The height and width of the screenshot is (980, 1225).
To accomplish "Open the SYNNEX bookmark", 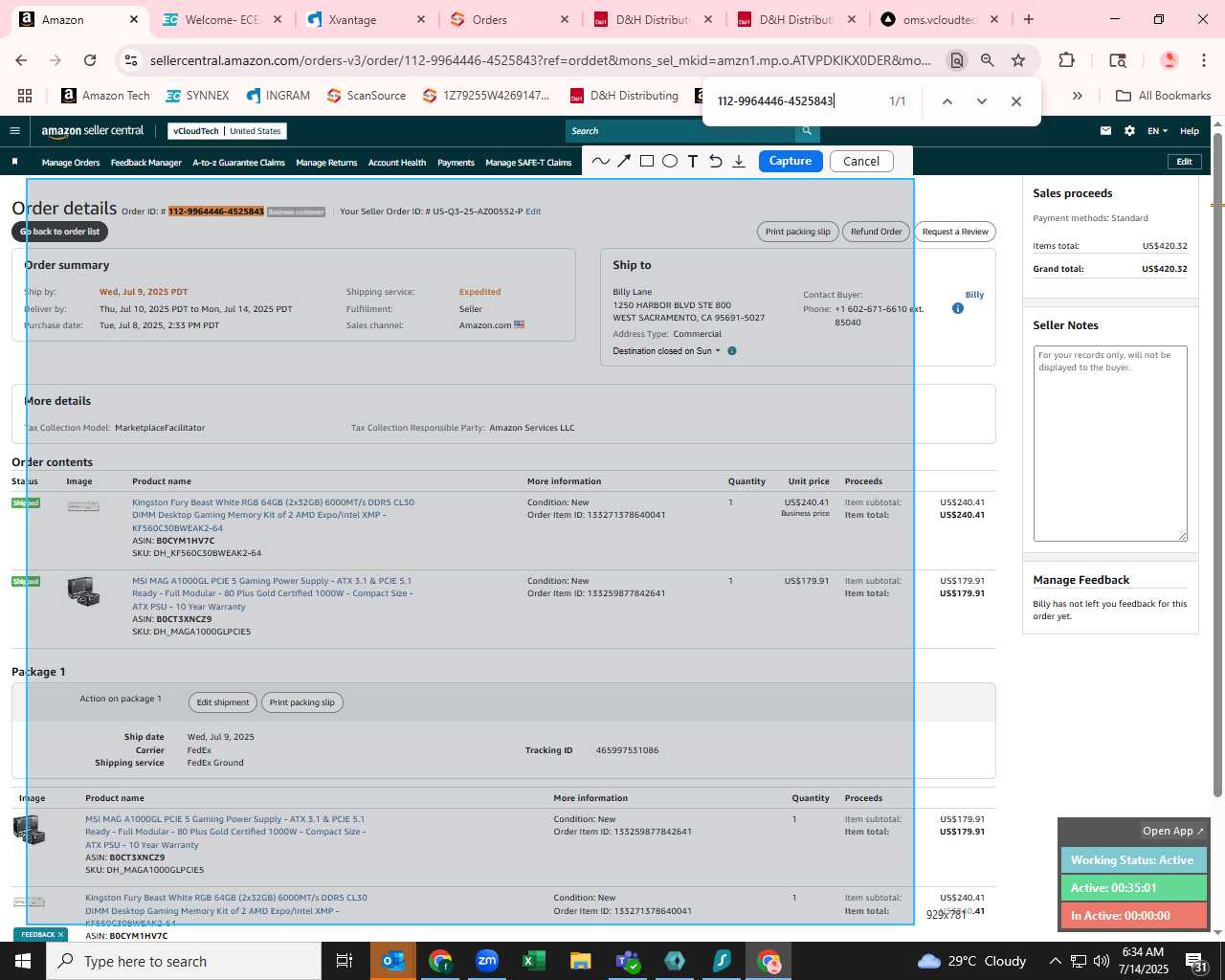I will pos(197,96).
